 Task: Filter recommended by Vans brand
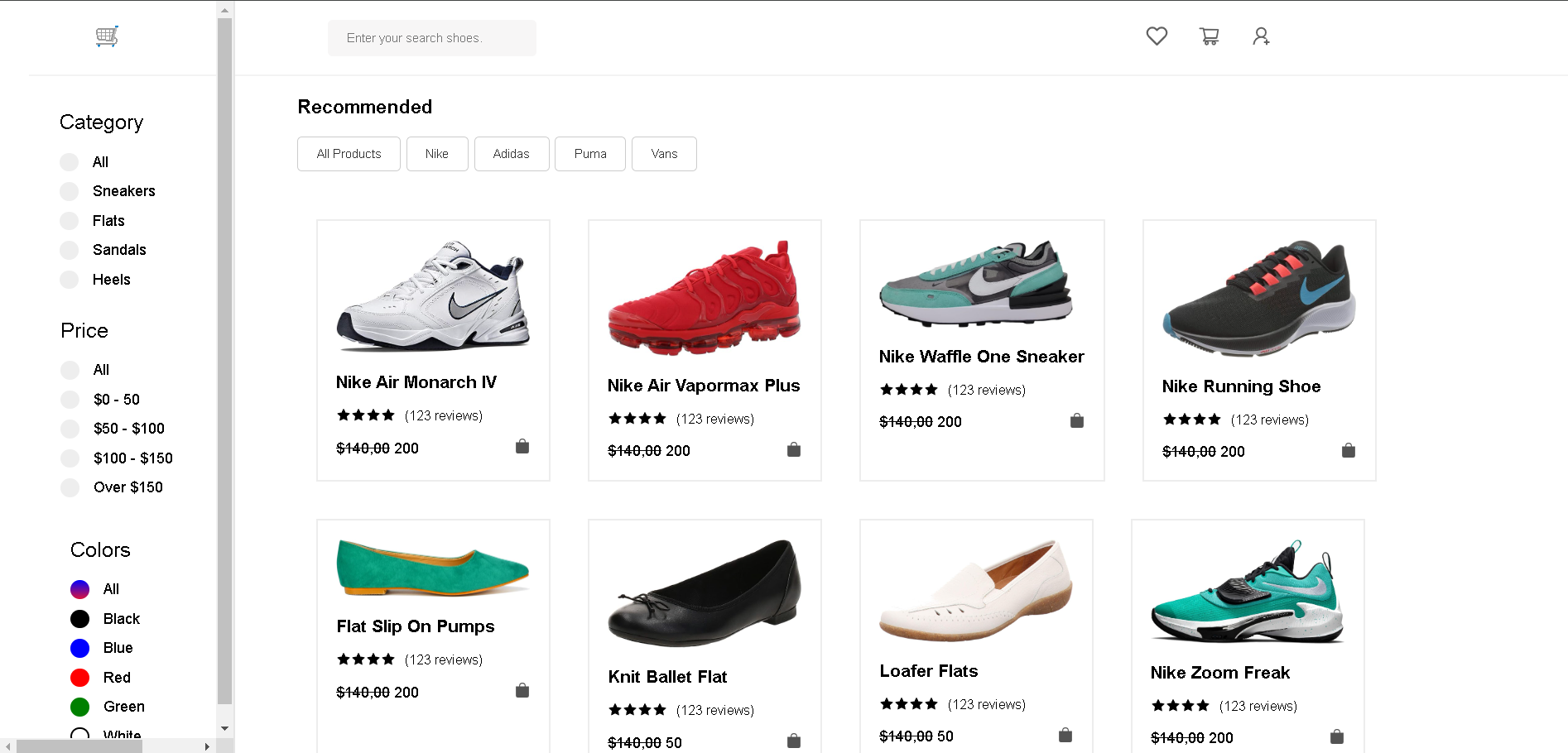click(664, 154)
